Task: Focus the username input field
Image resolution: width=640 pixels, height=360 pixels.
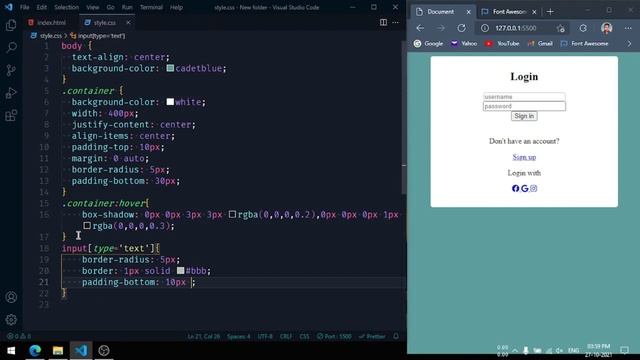Action: pyautogui.click(x=524, y=97)
